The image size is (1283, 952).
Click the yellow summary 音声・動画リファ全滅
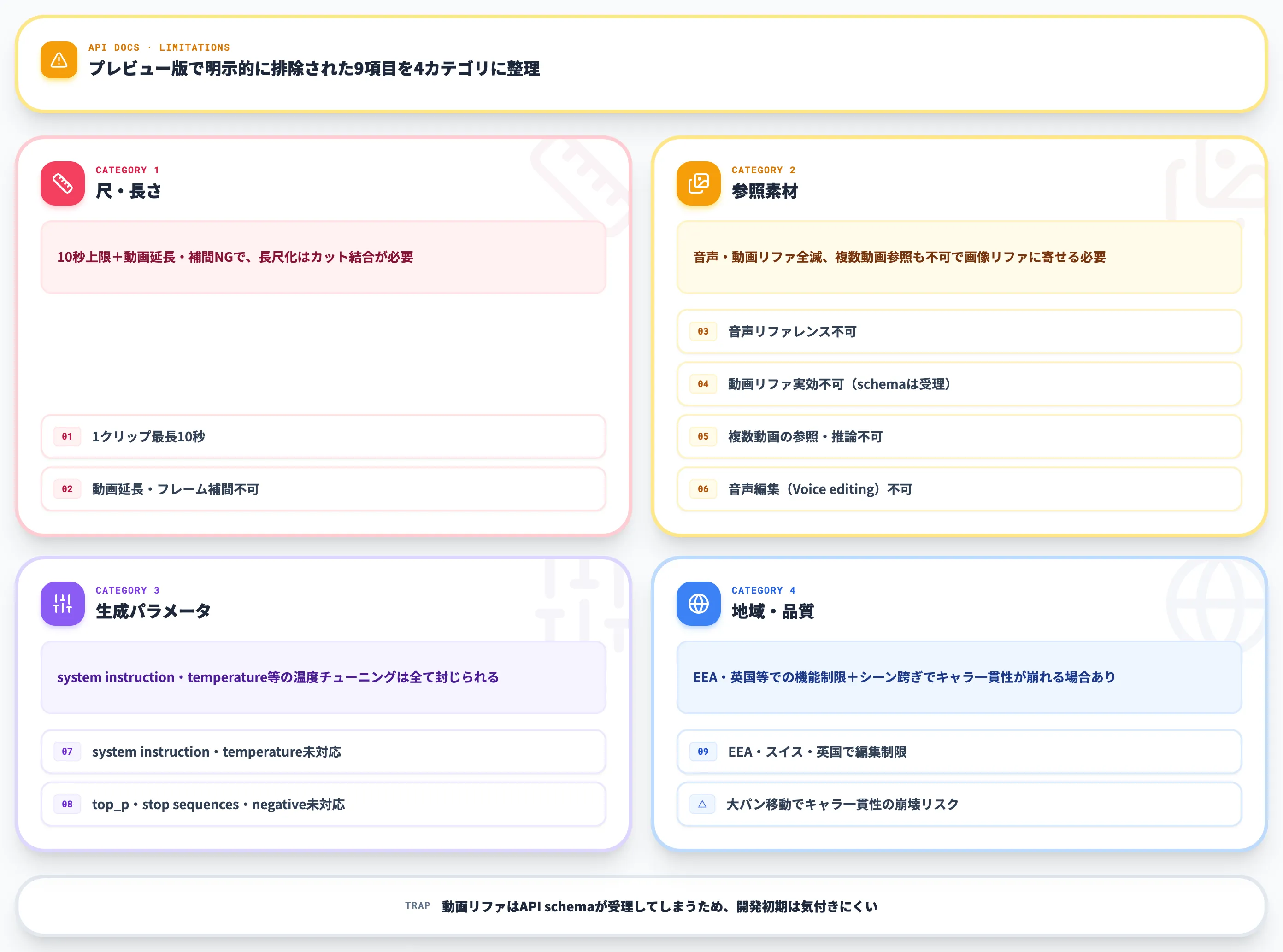tap(959, 257)
